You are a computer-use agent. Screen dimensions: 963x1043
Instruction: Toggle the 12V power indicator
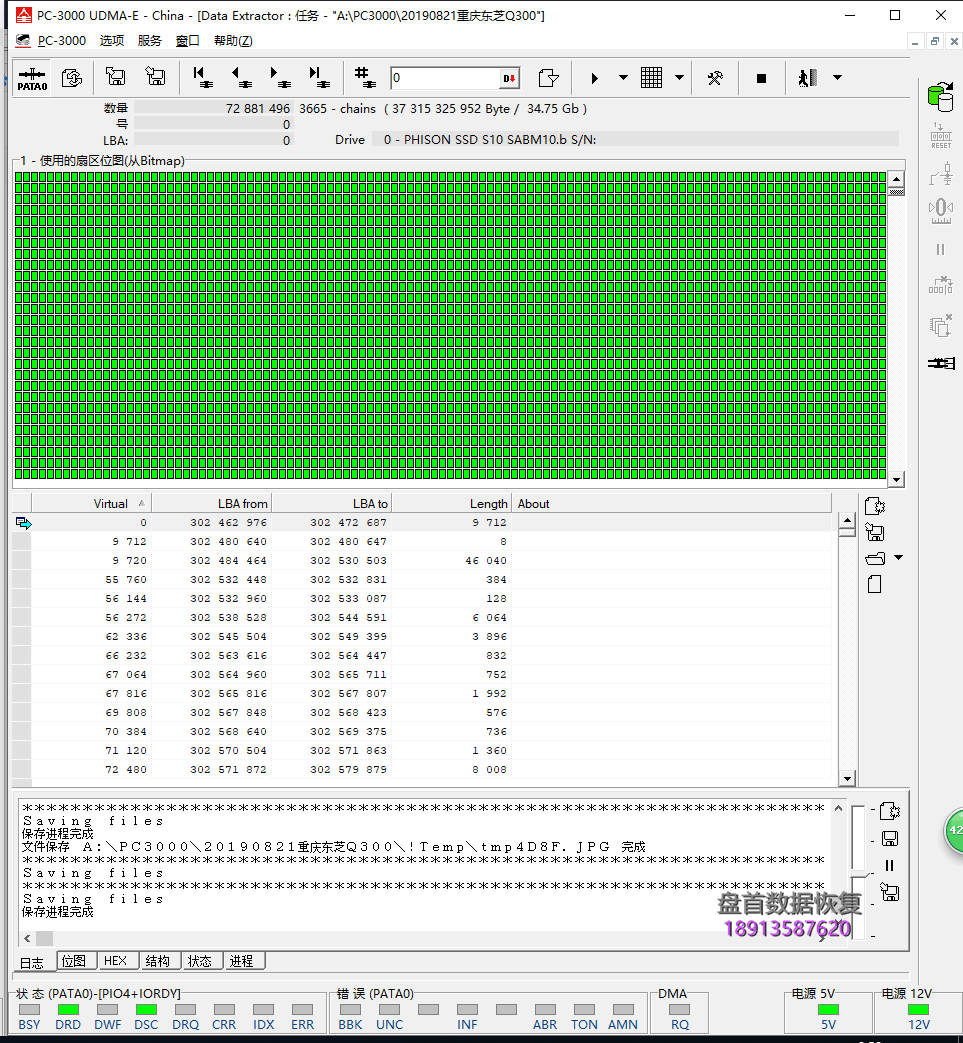(918, 1010)
